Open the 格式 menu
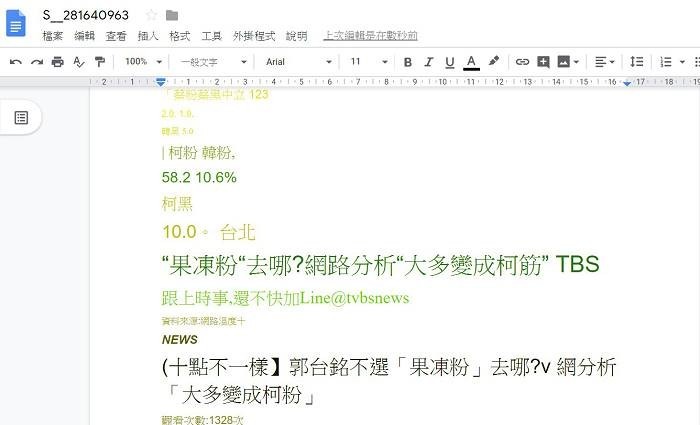The image size is (700, 425). click(179, 36)
